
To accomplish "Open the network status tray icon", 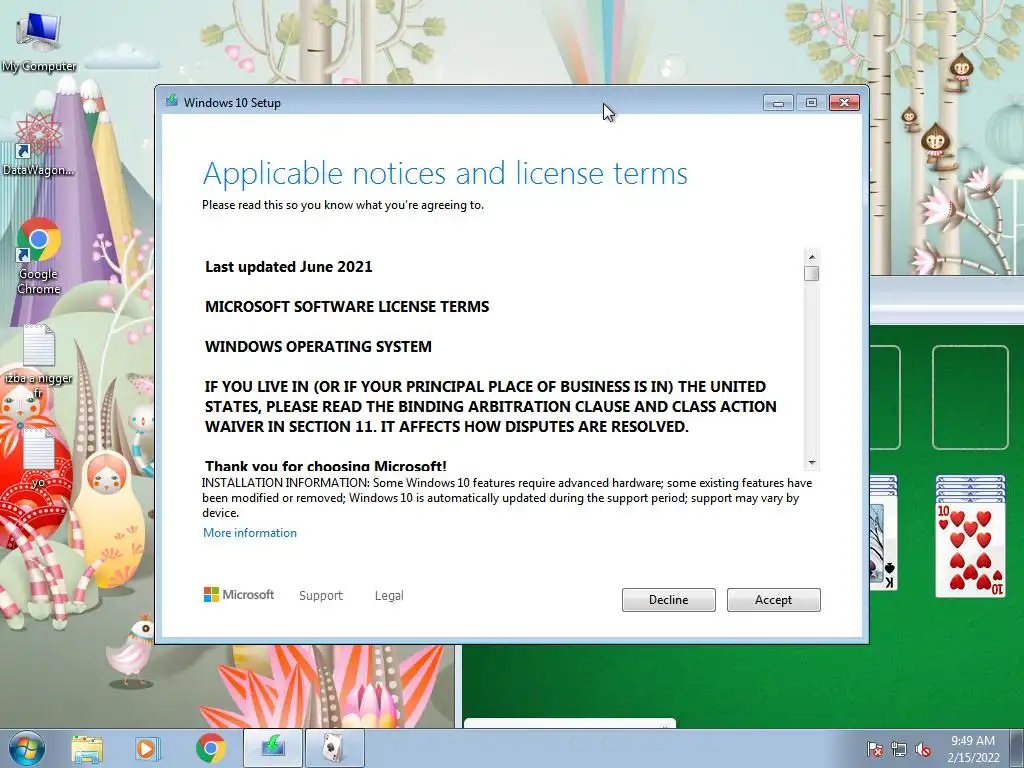I will (899, 750).
